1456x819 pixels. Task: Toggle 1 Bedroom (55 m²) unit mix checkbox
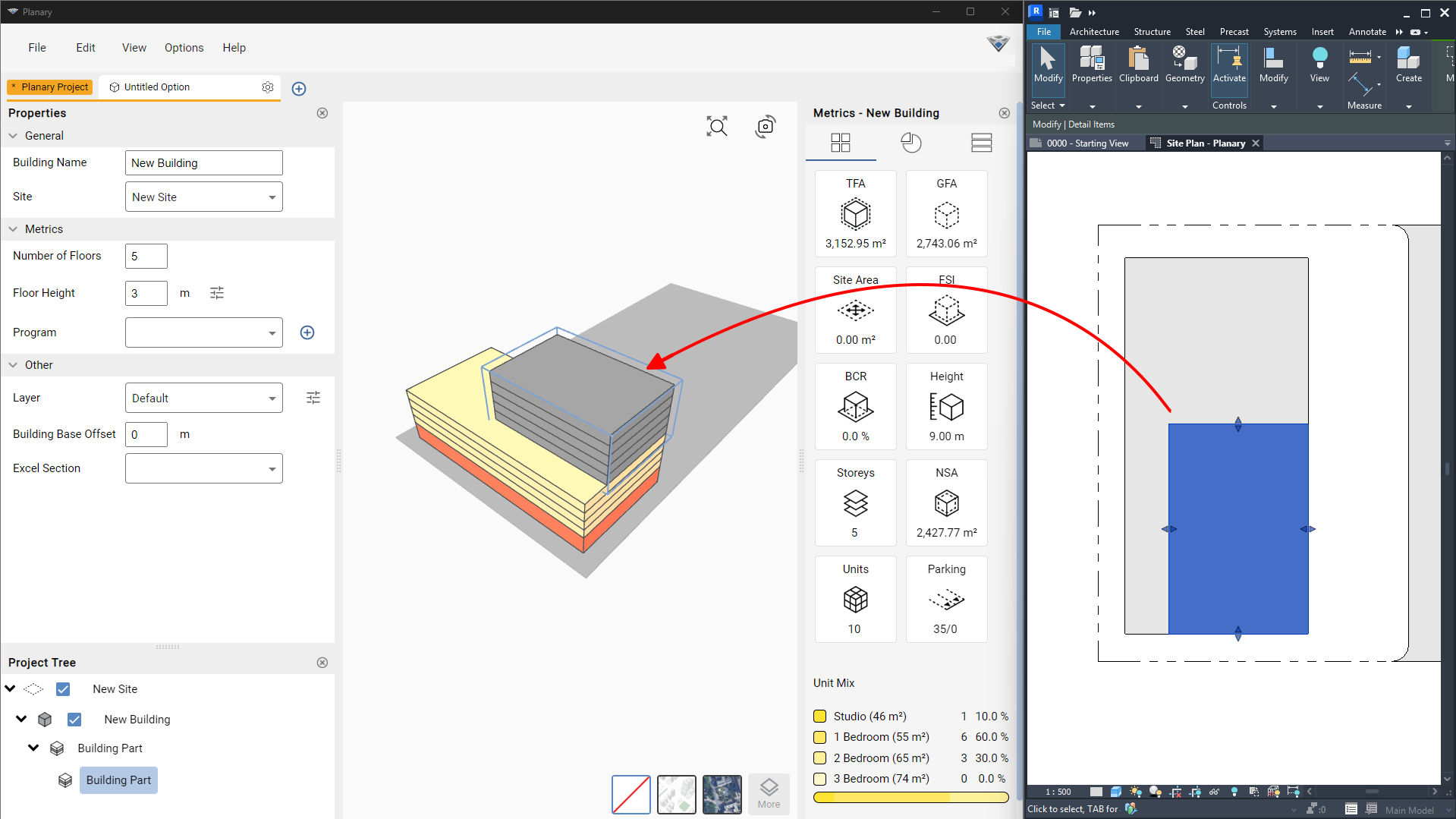pos(819,737)
